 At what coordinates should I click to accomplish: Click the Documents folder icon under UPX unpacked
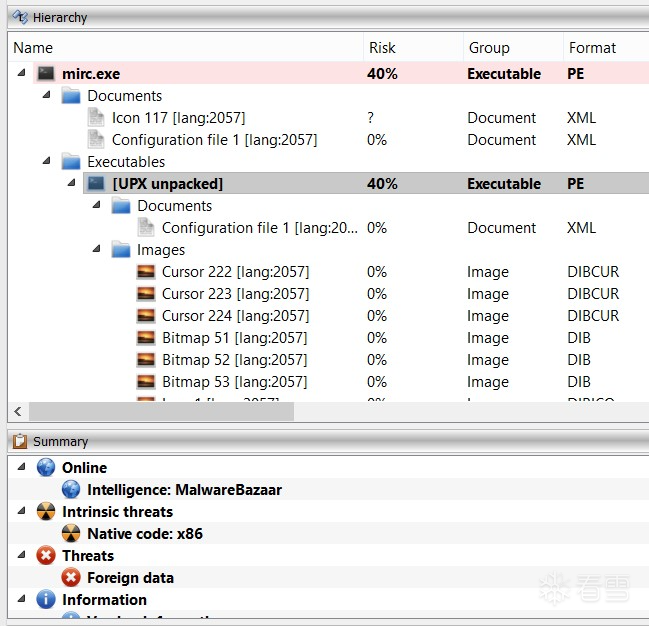(121, 206)
